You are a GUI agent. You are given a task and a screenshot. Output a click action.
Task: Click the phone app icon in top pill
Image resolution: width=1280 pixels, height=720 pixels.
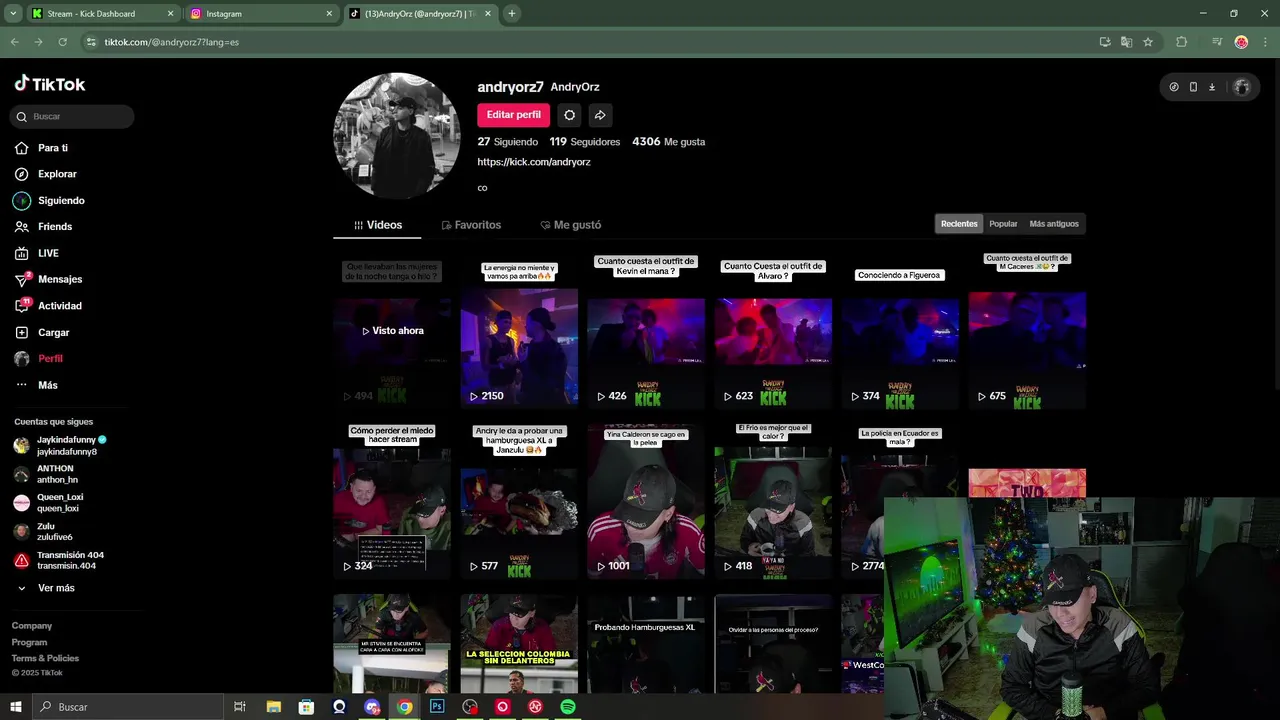click(x=1193, y=87)
